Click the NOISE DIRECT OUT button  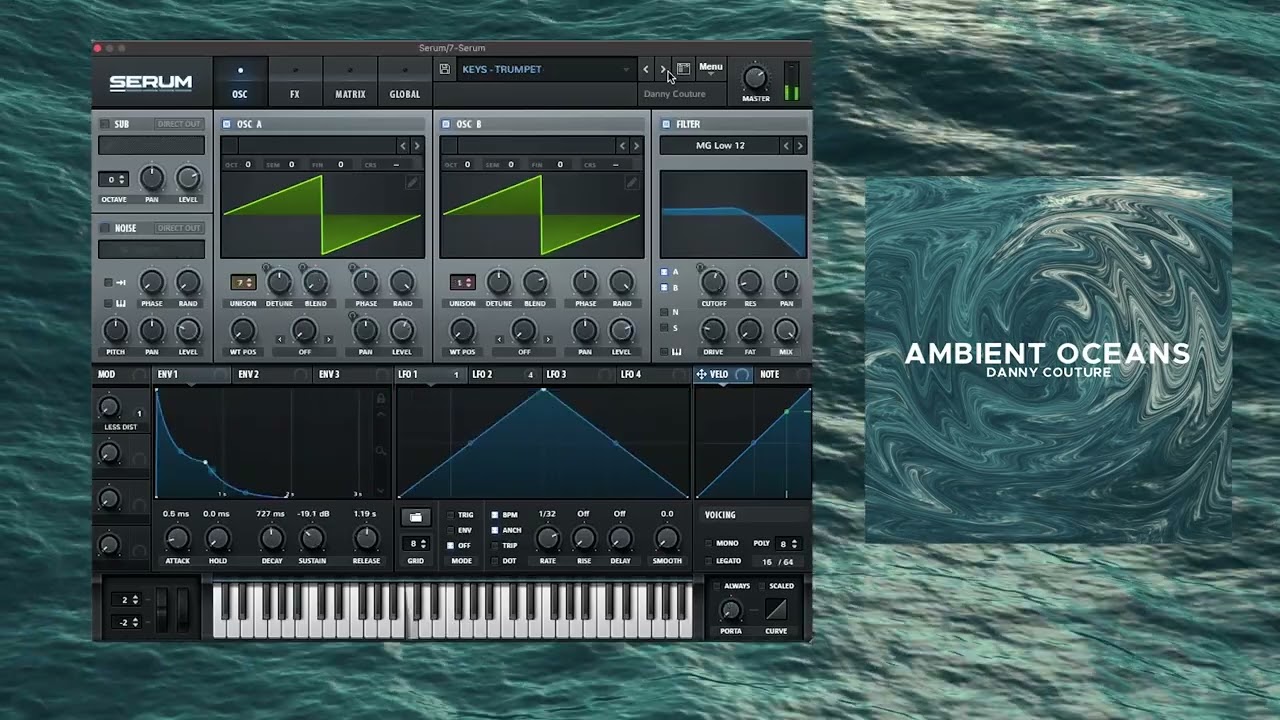pos(179,228)
